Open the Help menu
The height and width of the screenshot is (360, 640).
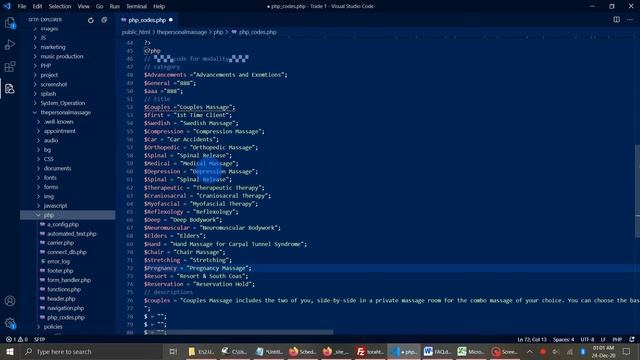point(159,6)
